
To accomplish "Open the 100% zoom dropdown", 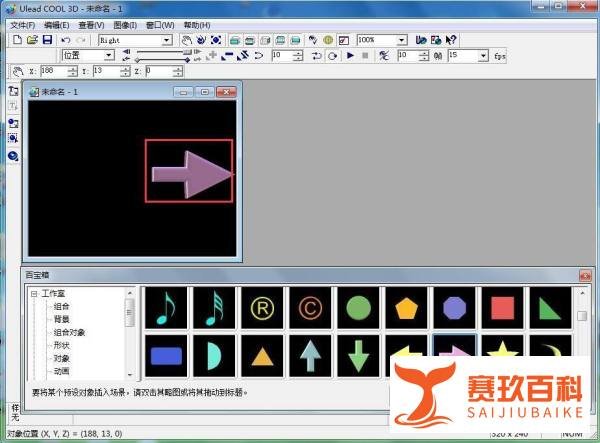I will [x=401, y=40].
